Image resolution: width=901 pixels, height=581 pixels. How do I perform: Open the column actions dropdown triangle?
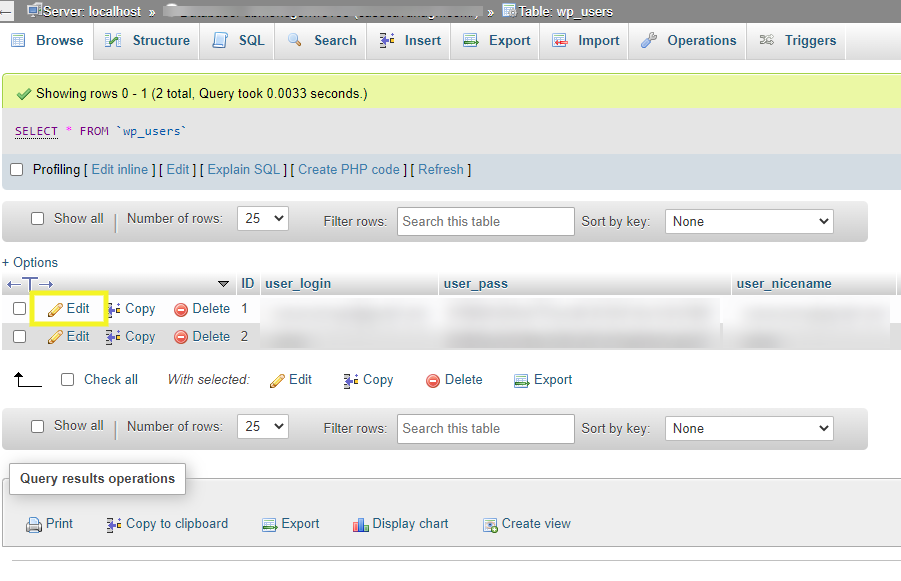click(x=224, y=284)
